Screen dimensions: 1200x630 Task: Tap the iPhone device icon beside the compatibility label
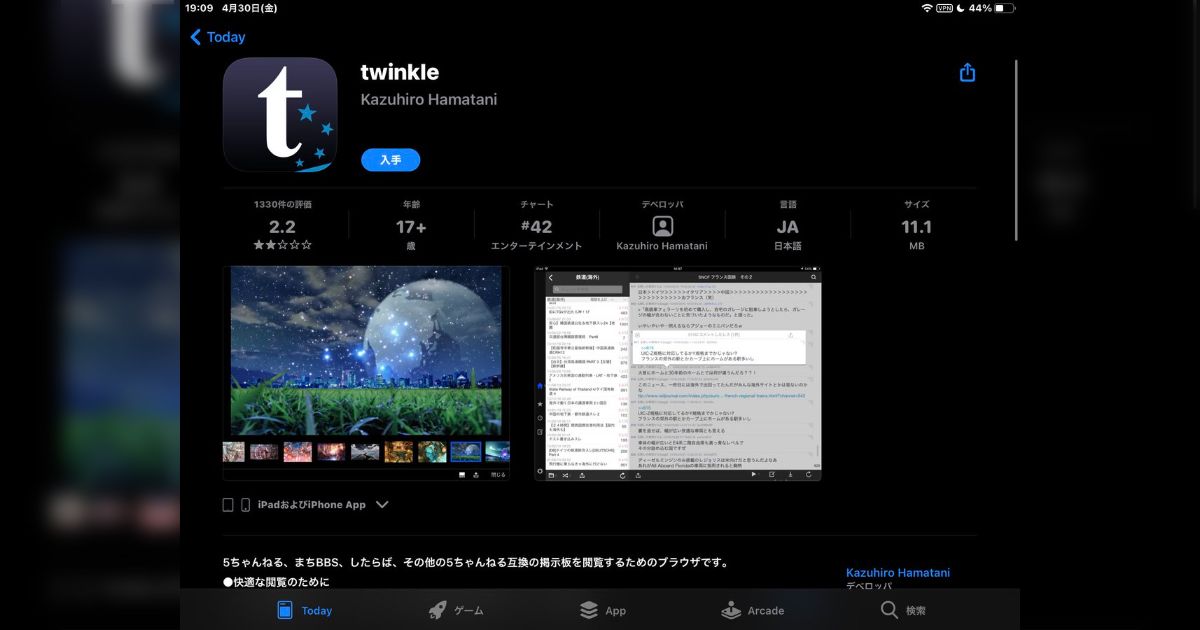[x=246, y=504]
